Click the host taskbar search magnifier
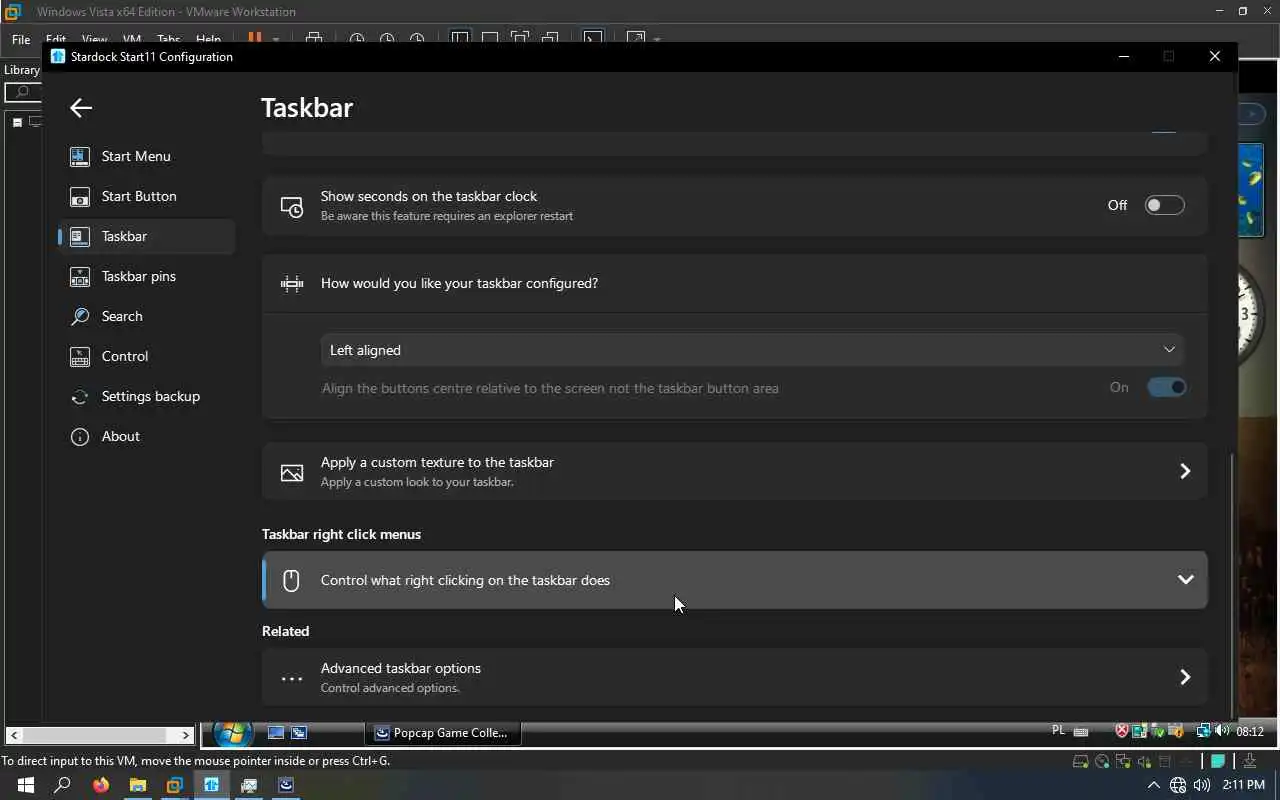This screenshot has height=800, width=1280. pos(62,785)
